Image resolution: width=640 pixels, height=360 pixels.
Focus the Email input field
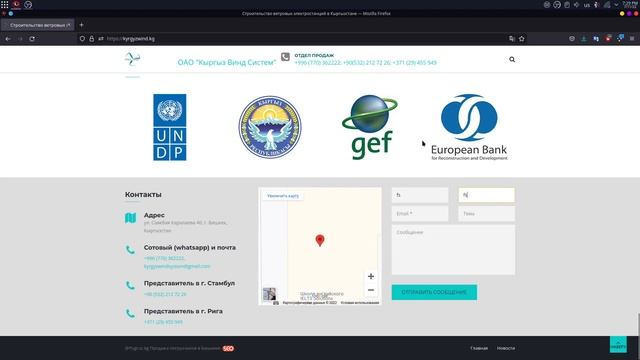click(420, 213)
